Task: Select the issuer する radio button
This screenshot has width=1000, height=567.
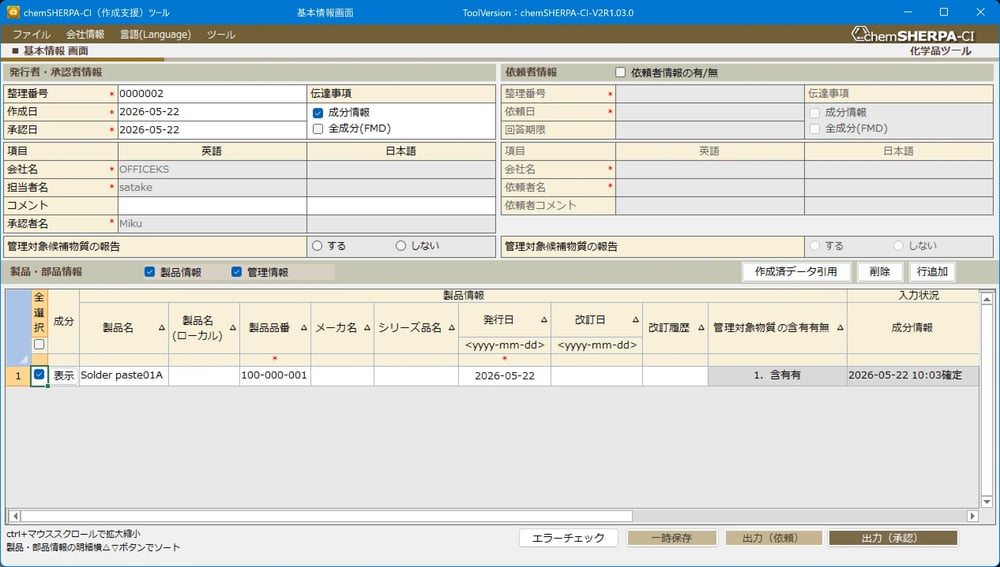Action: (x=317, y=246)
